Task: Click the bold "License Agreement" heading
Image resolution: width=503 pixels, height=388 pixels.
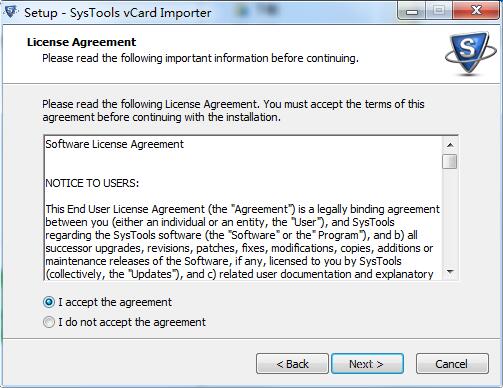Action: [x=81, y=42]
